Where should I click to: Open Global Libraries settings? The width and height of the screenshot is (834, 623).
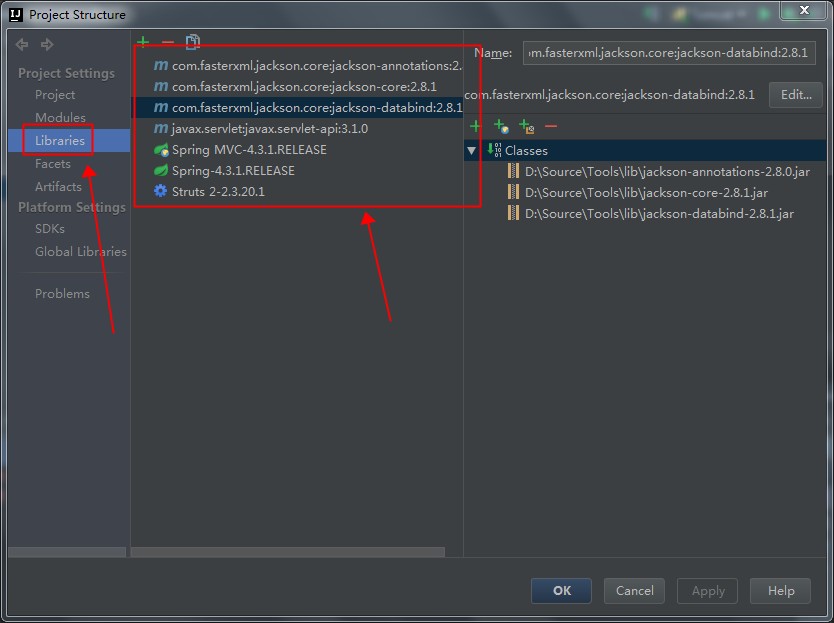81,252
